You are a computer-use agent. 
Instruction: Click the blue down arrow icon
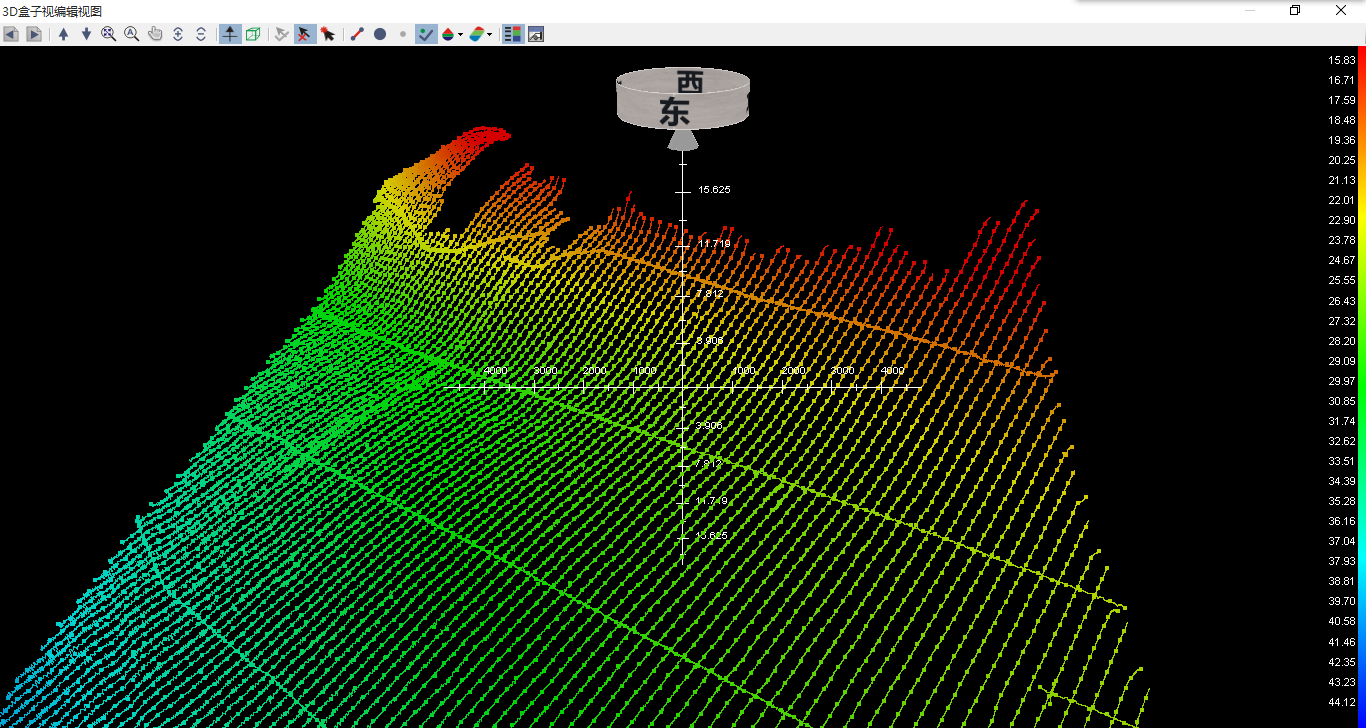86,34
